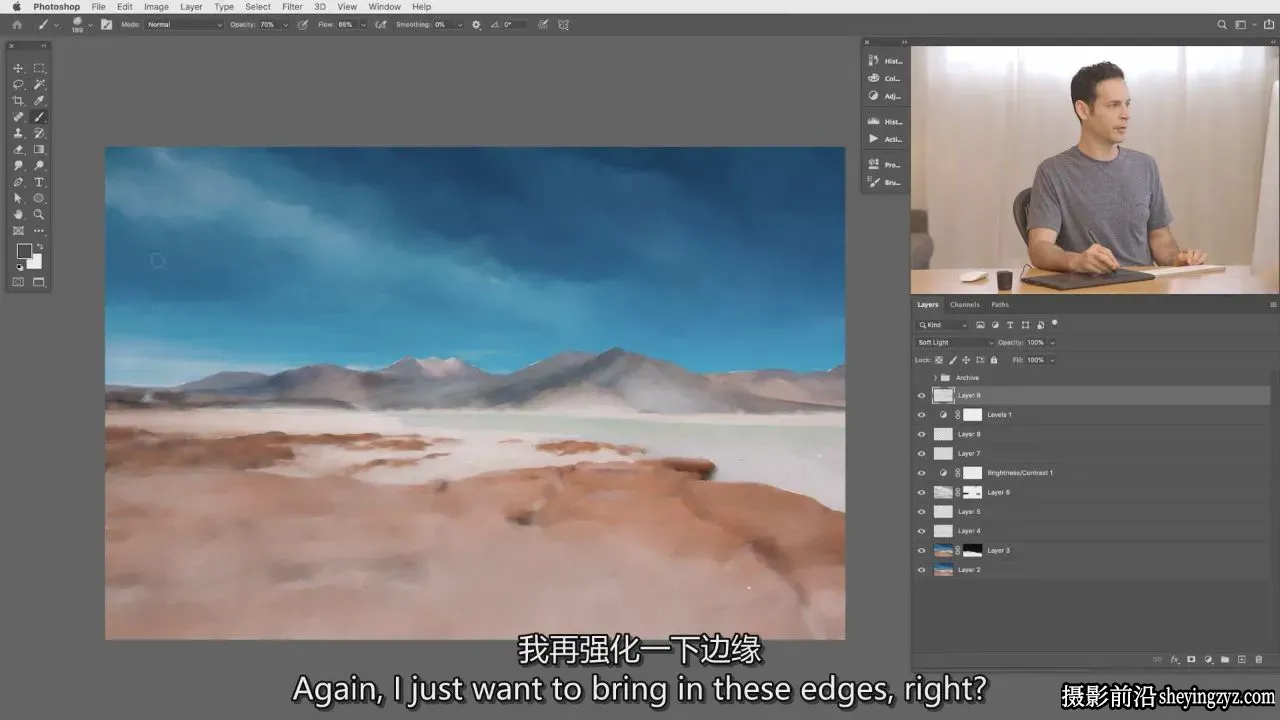
Task: Select the Rectangular Marquee tool
Action: pos(39,68)
